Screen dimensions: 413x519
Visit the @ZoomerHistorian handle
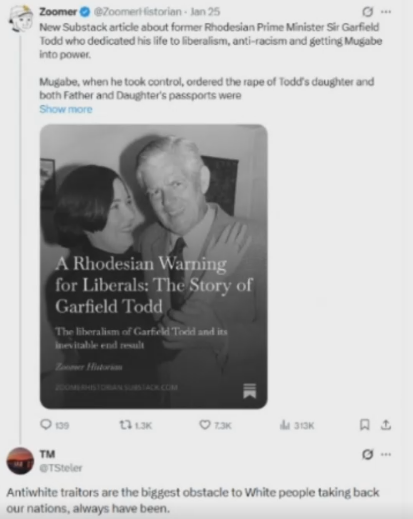[x=137, y=12]
